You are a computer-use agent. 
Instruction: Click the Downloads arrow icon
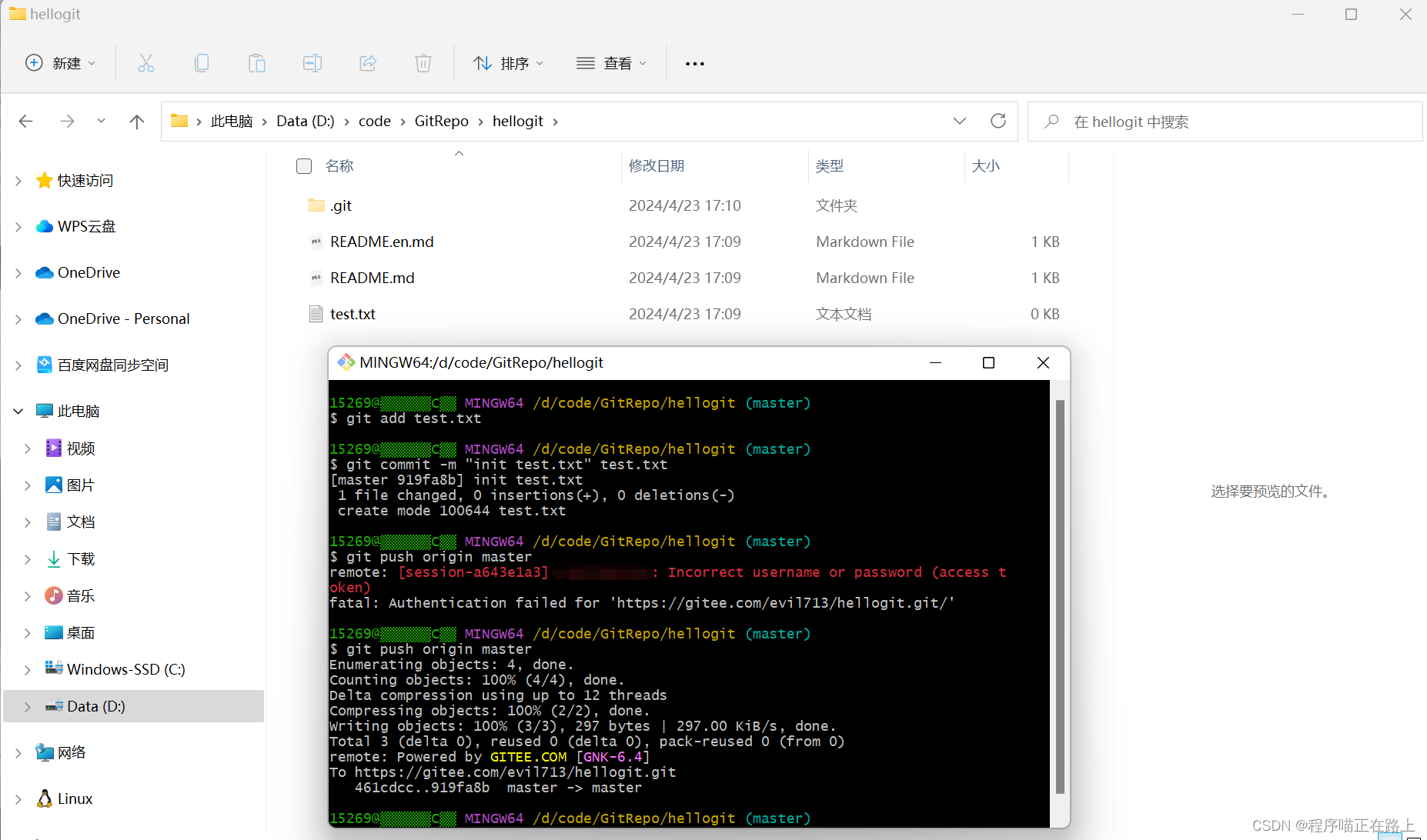[54, 559]
